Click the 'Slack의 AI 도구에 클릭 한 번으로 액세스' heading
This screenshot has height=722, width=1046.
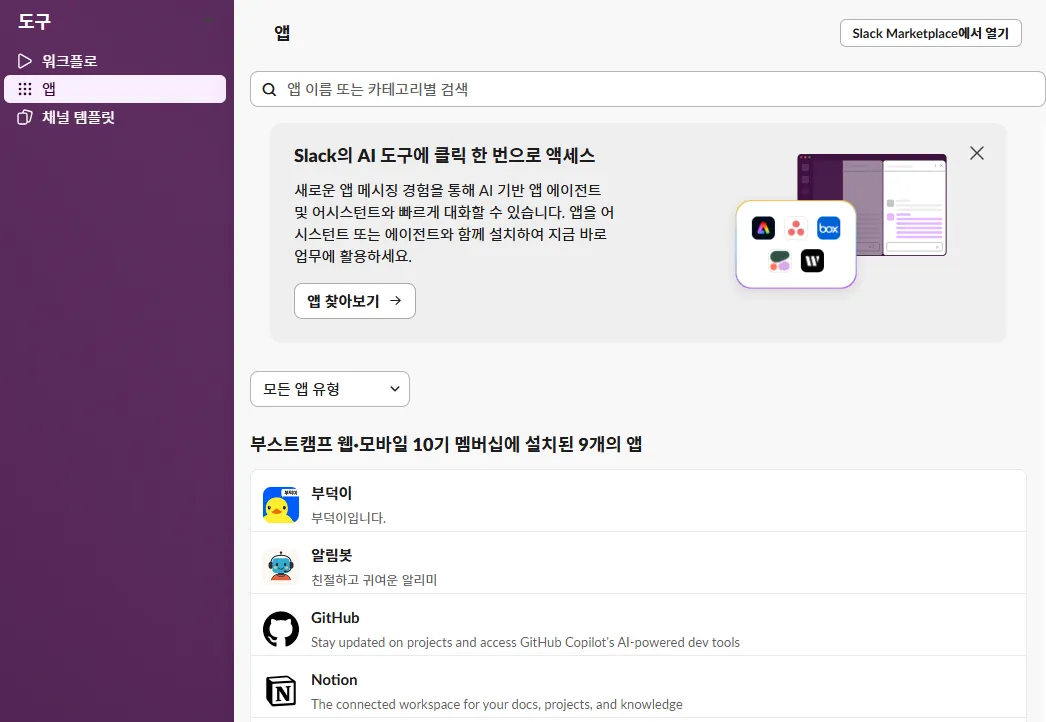[444, 155]
